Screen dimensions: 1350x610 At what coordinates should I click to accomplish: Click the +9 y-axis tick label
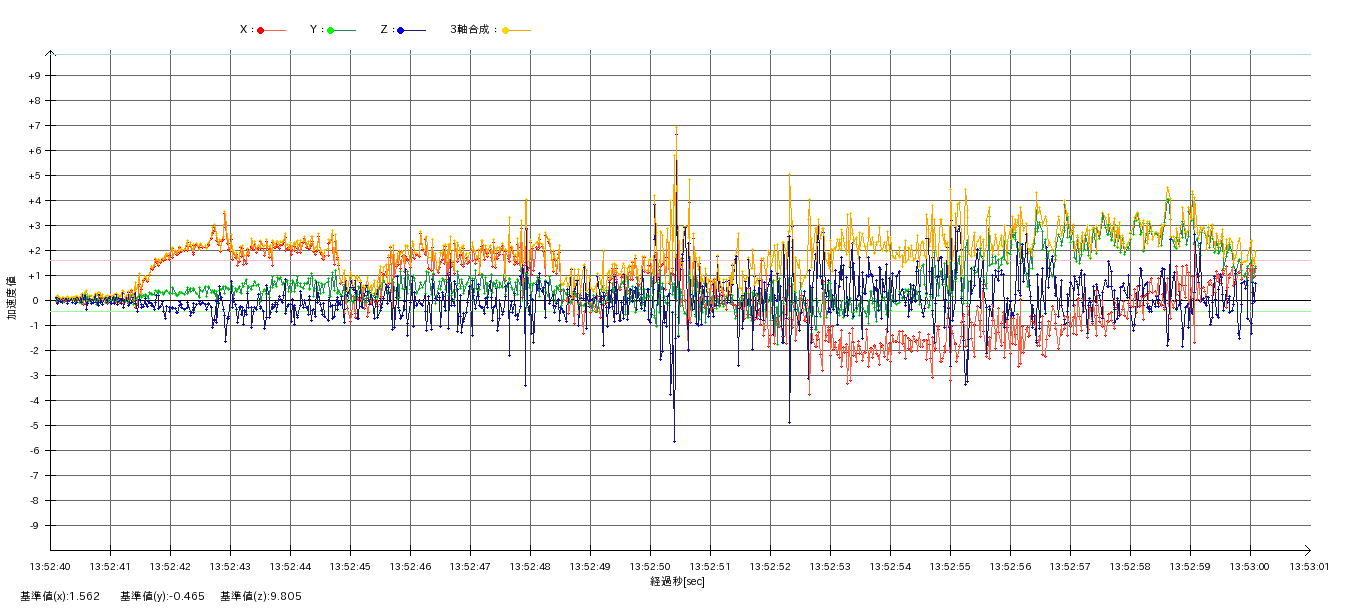pos(34,76)
